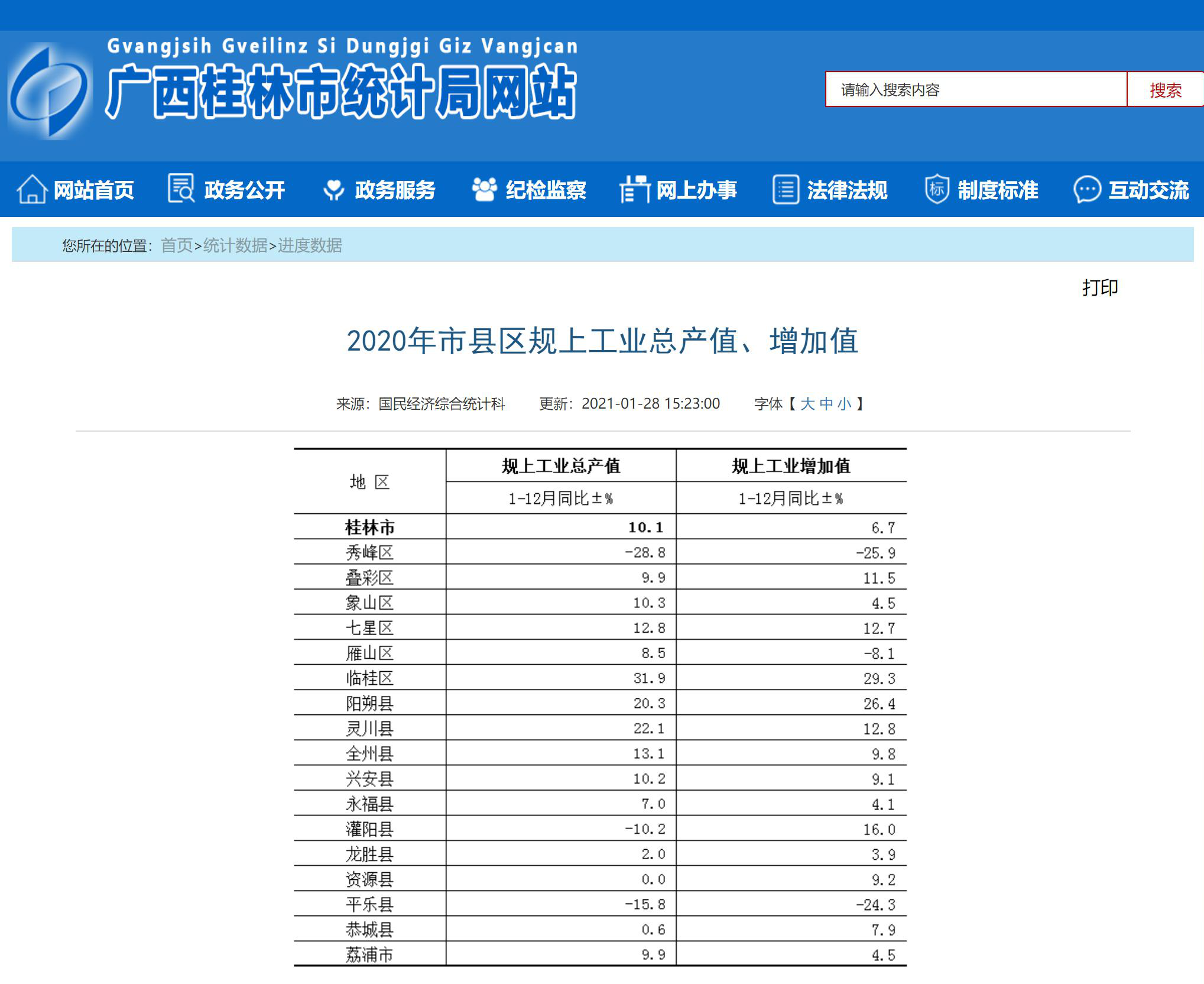Image resolution: width=1204 pixels, height=984 pixels.
Task: Focus the 请输入搜索内容 search field
Action: [975, 90]
